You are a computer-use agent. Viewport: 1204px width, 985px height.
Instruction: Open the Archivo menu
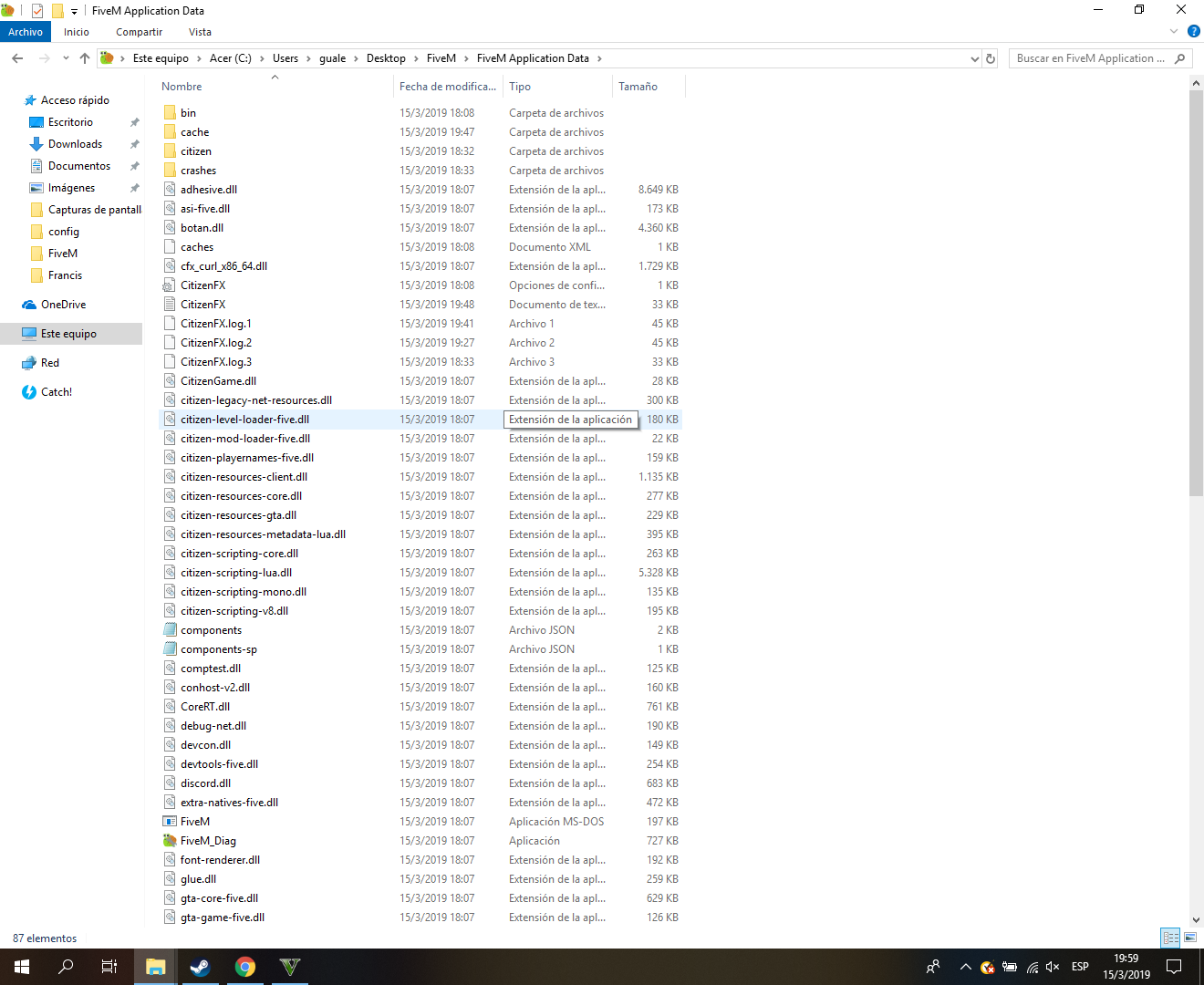pos(26,32)
